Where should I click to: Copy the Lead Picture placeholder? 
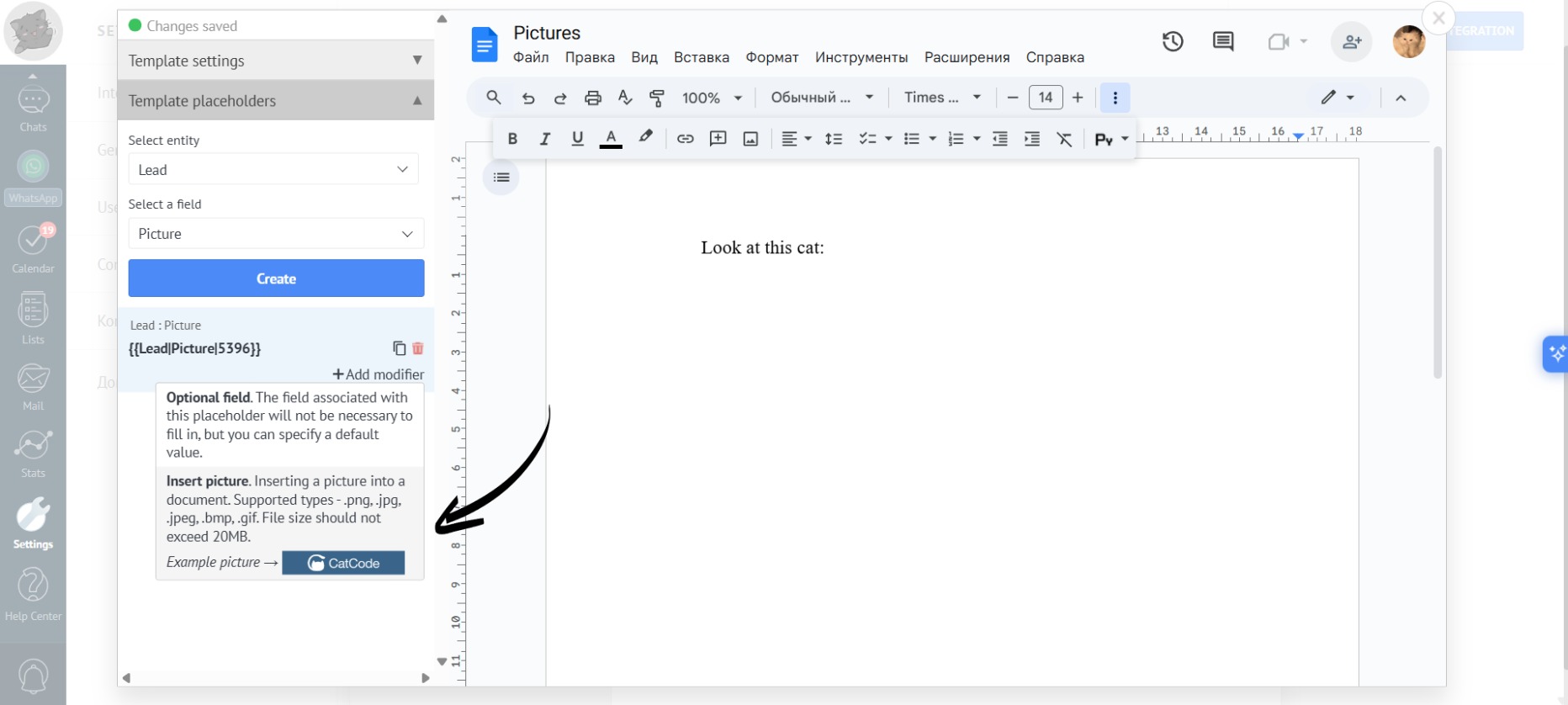tap(399, 348)
